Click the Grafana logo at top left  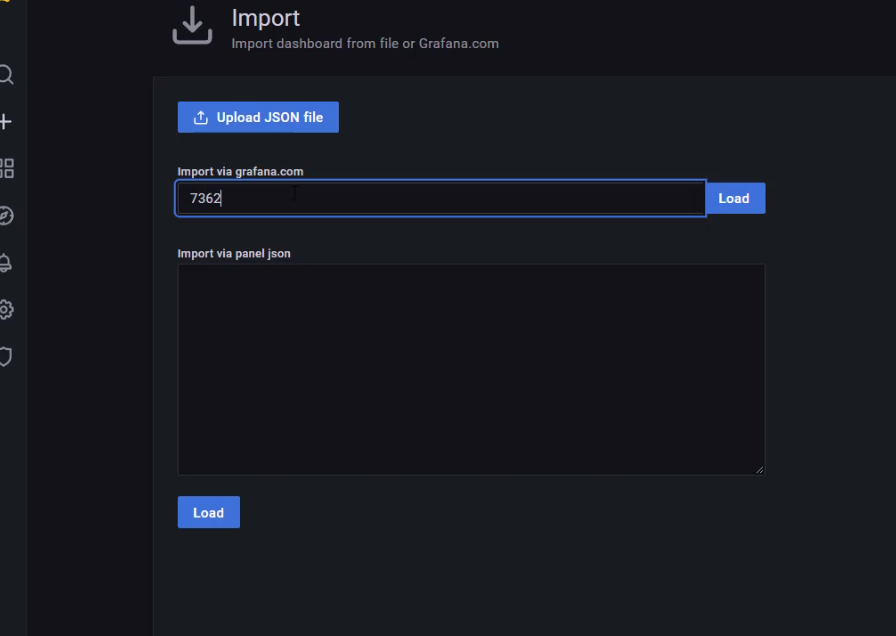point(5,3)
